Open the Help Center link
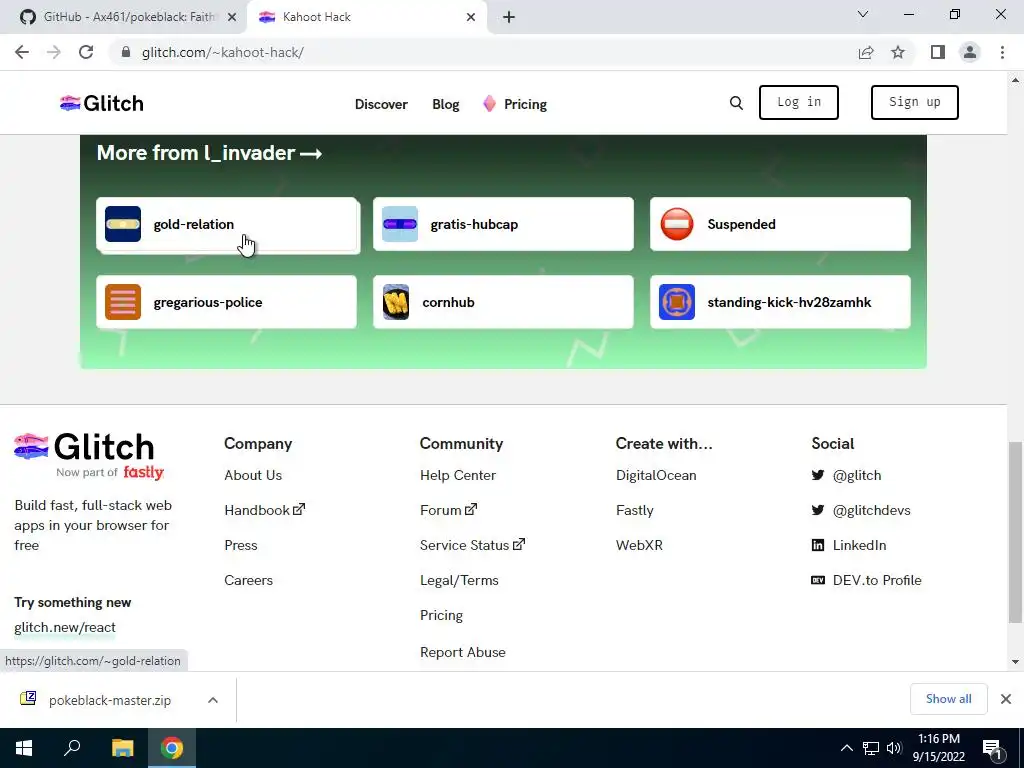 (458, 475)
